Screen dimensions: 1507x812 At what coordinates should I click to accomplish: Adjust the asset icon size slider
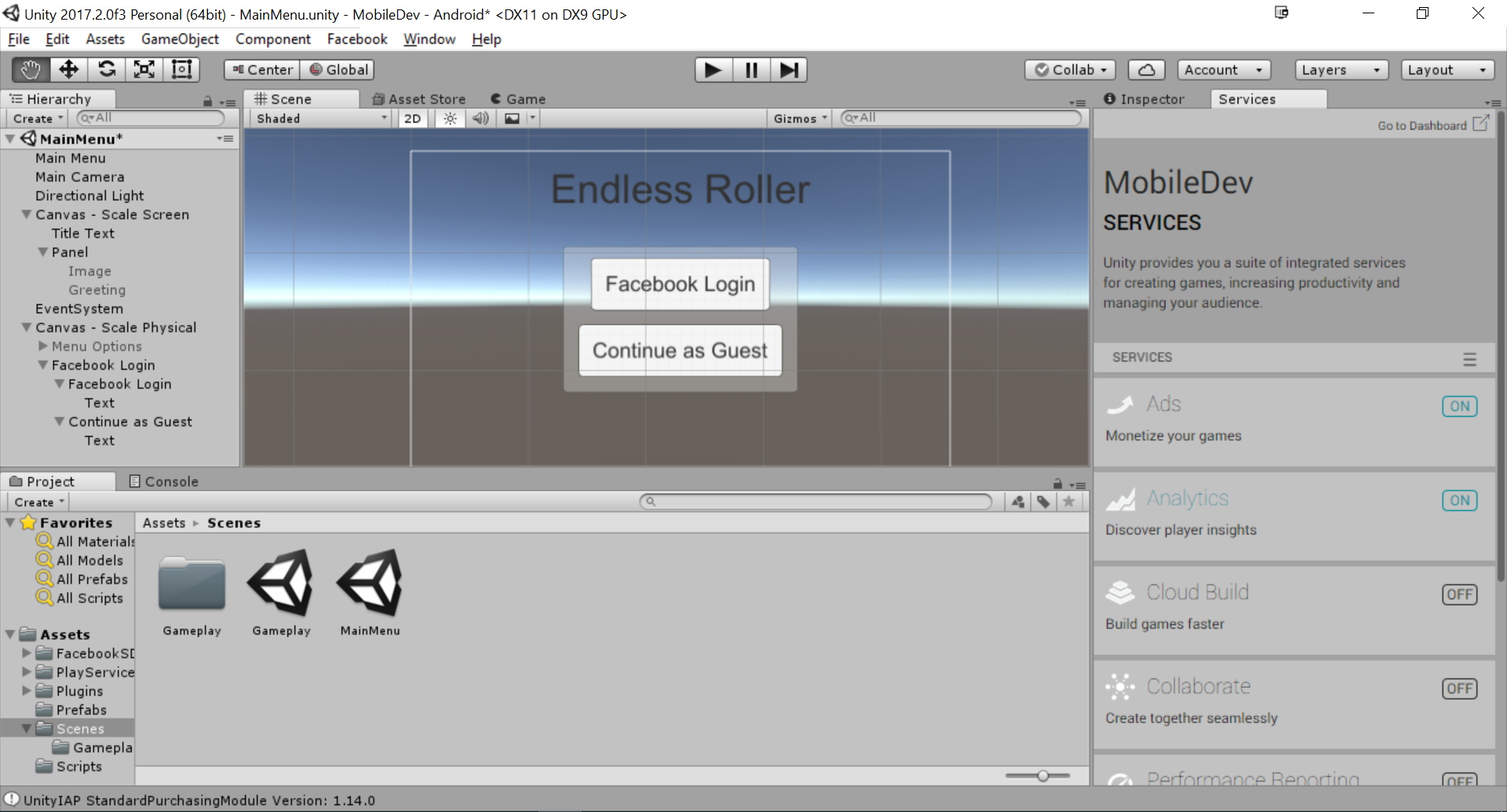click(1042, 776)
